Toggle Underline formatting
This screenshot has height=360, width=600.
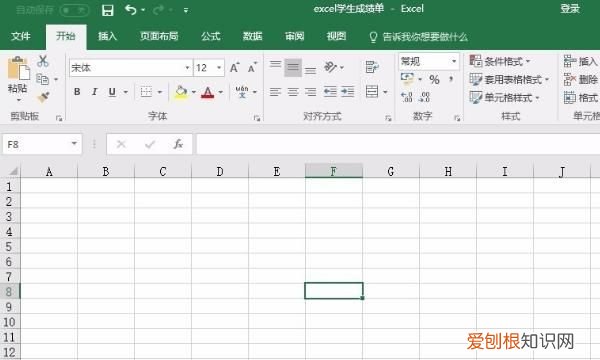click(x=112, y=92)
